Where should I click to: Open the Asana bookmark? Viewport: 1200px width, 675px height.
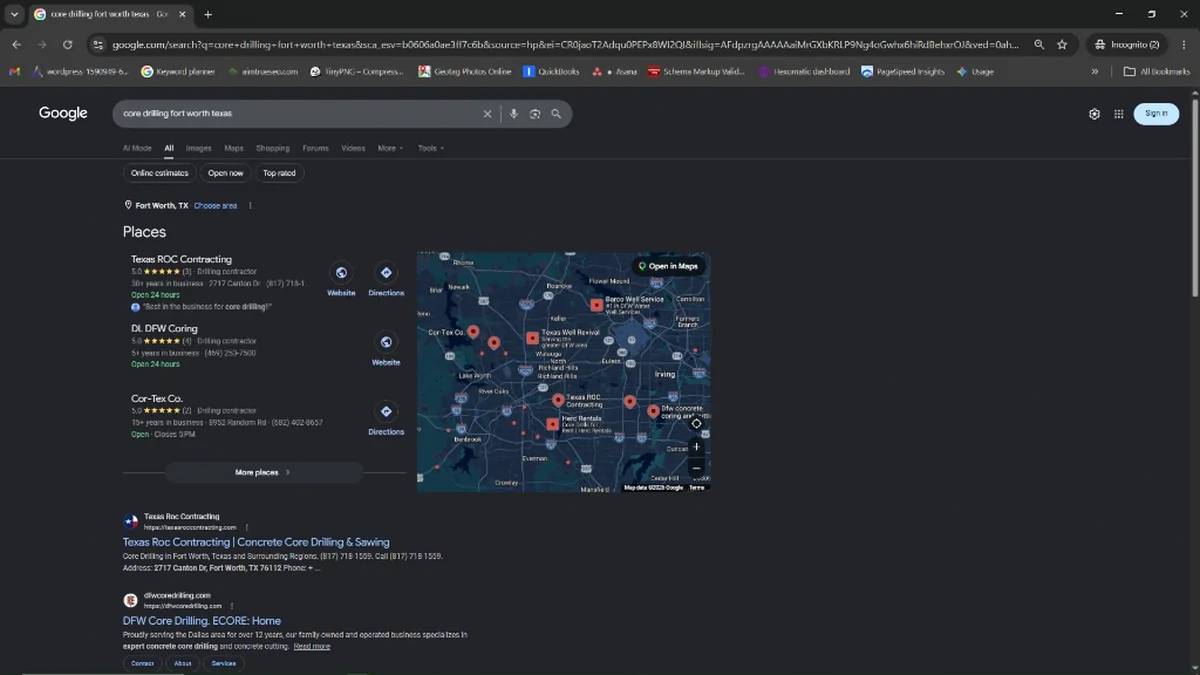click(x=615, y=71)
